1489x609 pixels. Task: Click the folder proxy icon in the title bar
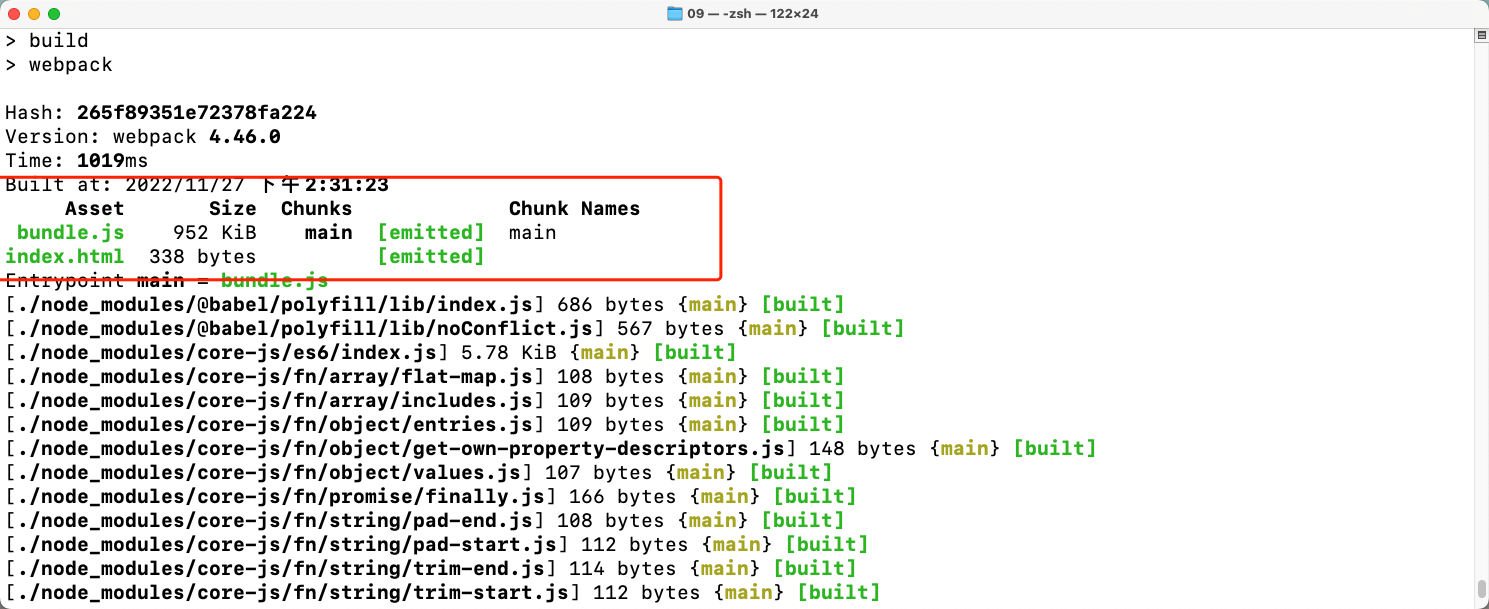tap(675, 14)
